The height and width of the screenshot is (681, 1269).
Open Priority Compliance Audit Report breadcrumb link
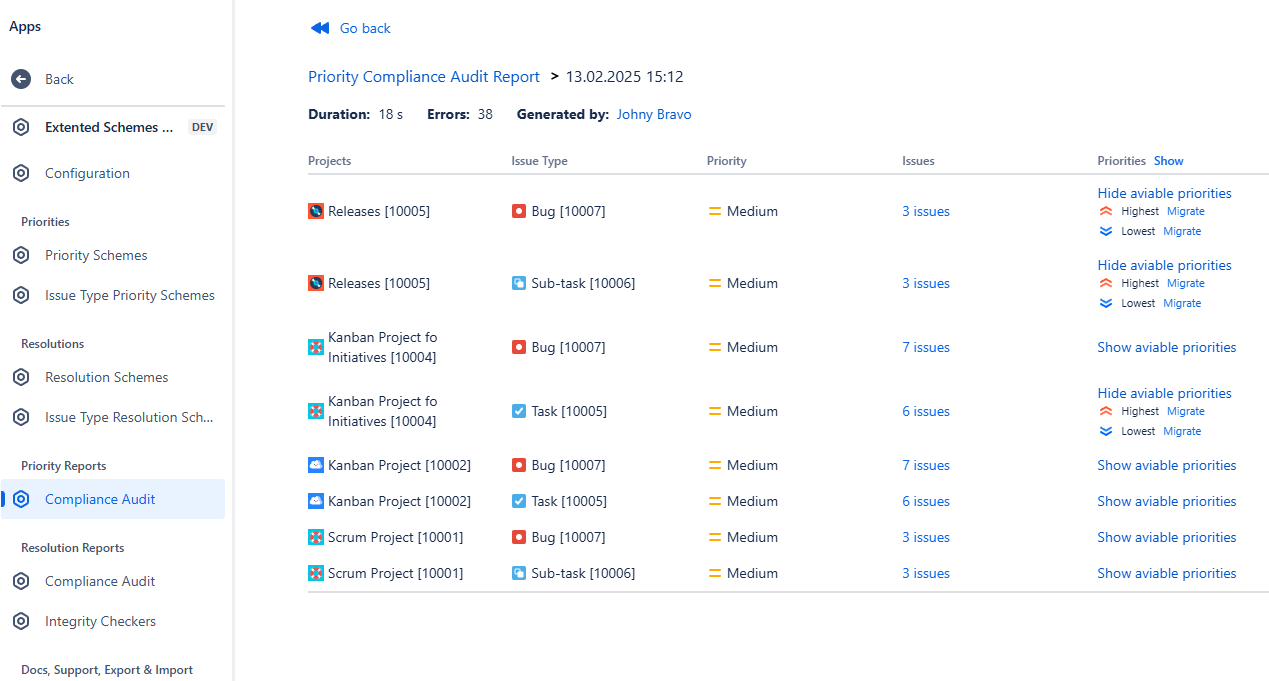tap(424, 77)
